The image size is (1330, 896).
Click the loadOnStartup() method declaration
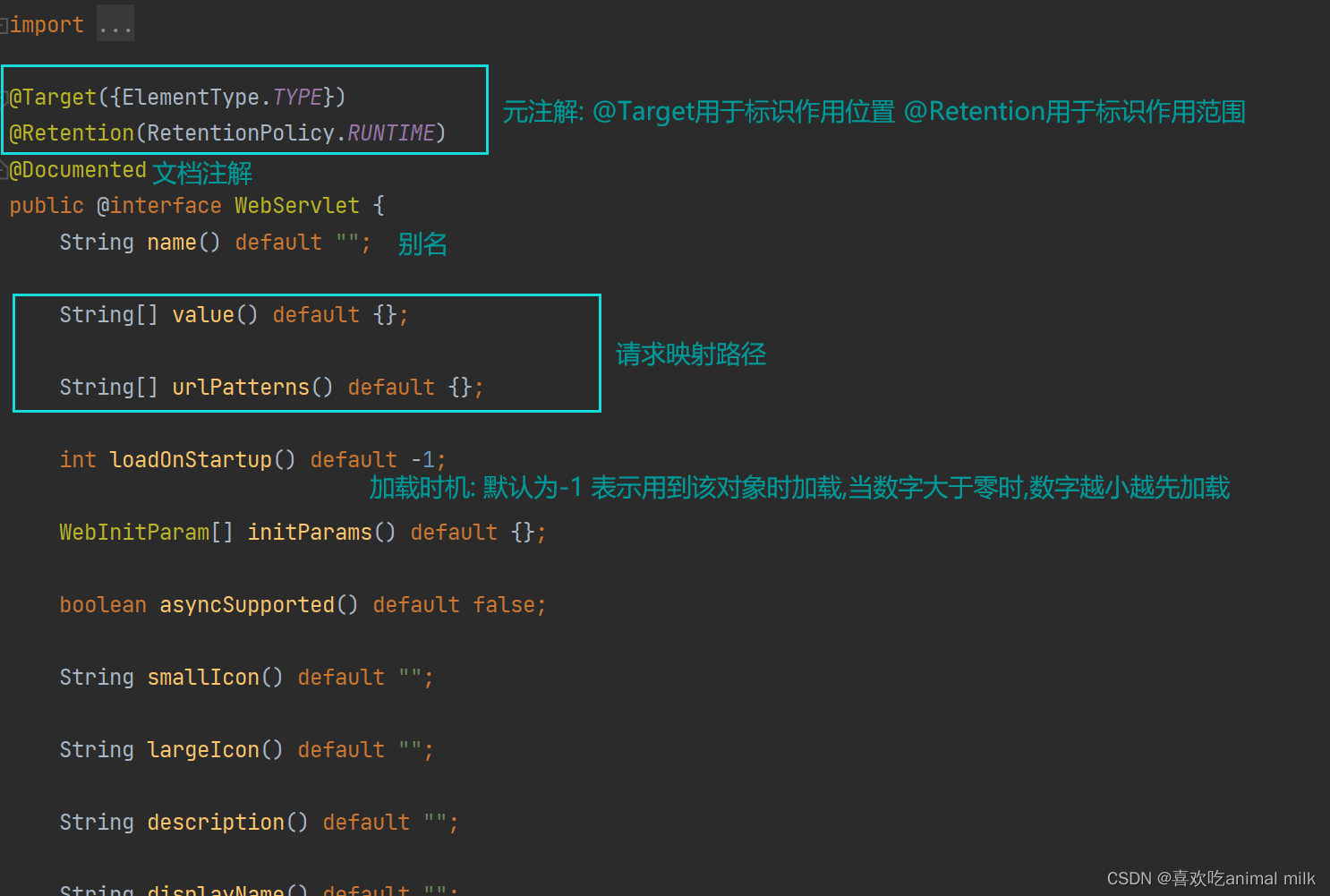pyautogui.click(x=191, y=459)
